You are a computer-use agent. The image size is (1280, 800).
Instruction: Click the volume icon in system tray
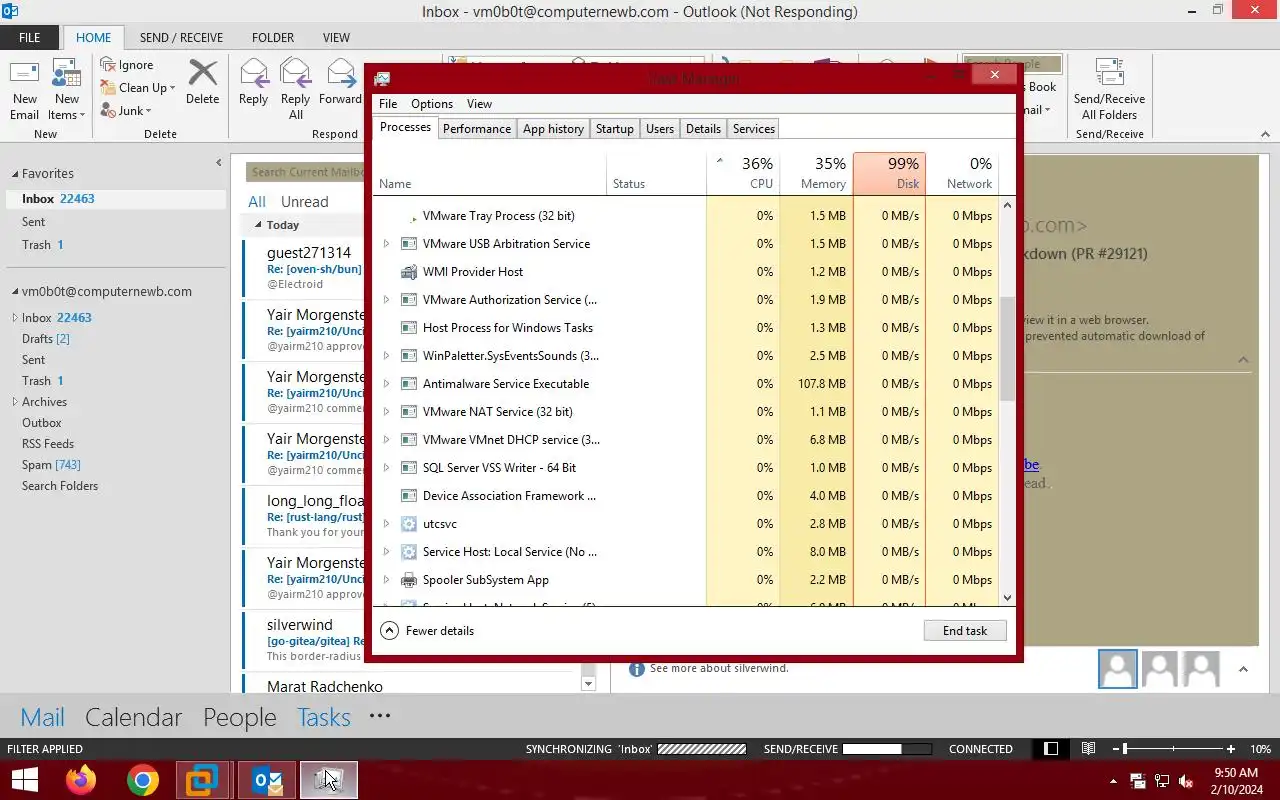[1186, 781]
